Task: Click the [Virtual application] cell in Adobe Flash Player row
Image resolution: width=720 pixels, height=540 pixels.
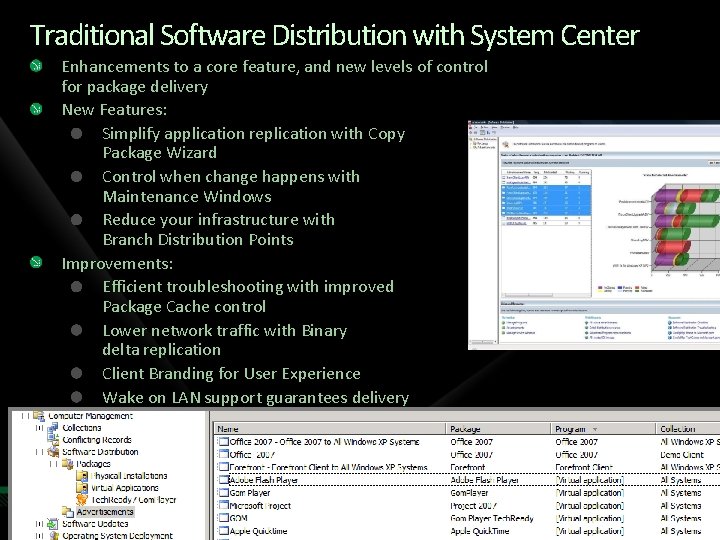Action: [x=590, y=480]
